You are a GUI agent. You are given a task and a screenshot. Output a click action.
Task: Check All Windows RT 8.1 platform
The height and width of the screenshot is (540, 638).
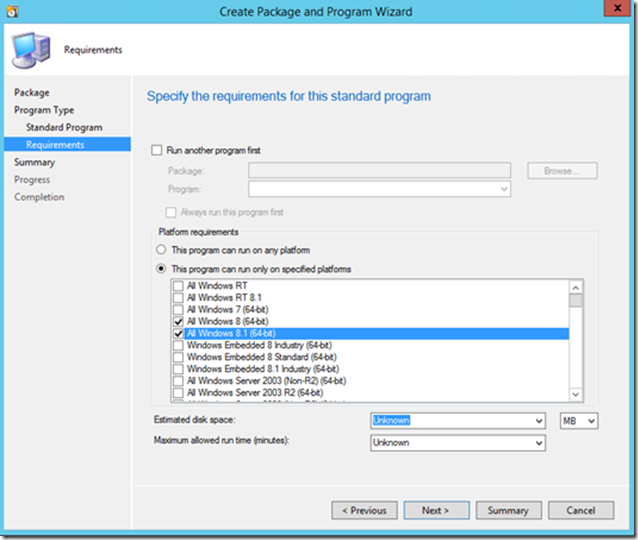tap(178, 297)
